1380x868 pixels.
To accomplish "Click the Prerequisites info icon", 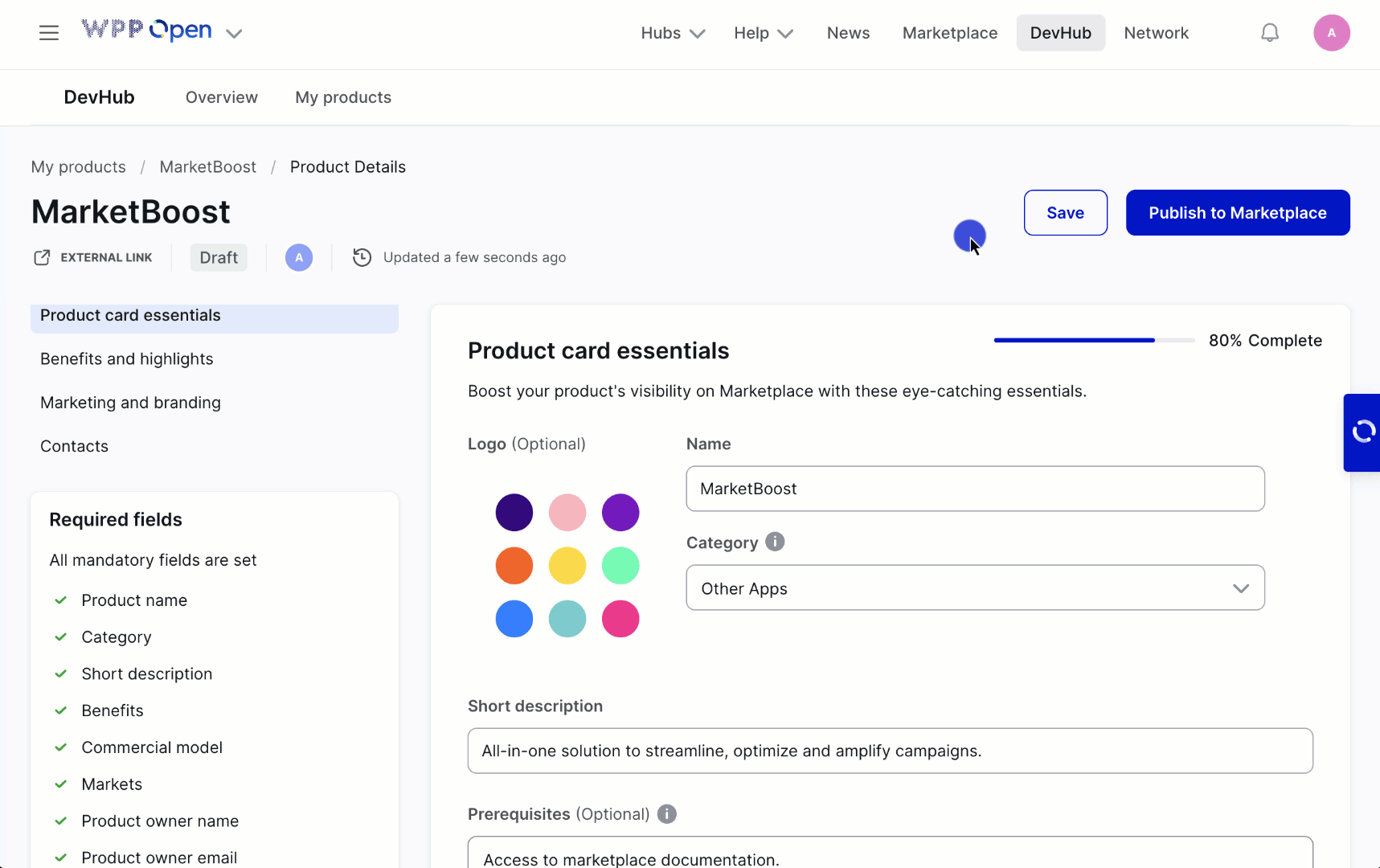I will click(x=667, y=814).
